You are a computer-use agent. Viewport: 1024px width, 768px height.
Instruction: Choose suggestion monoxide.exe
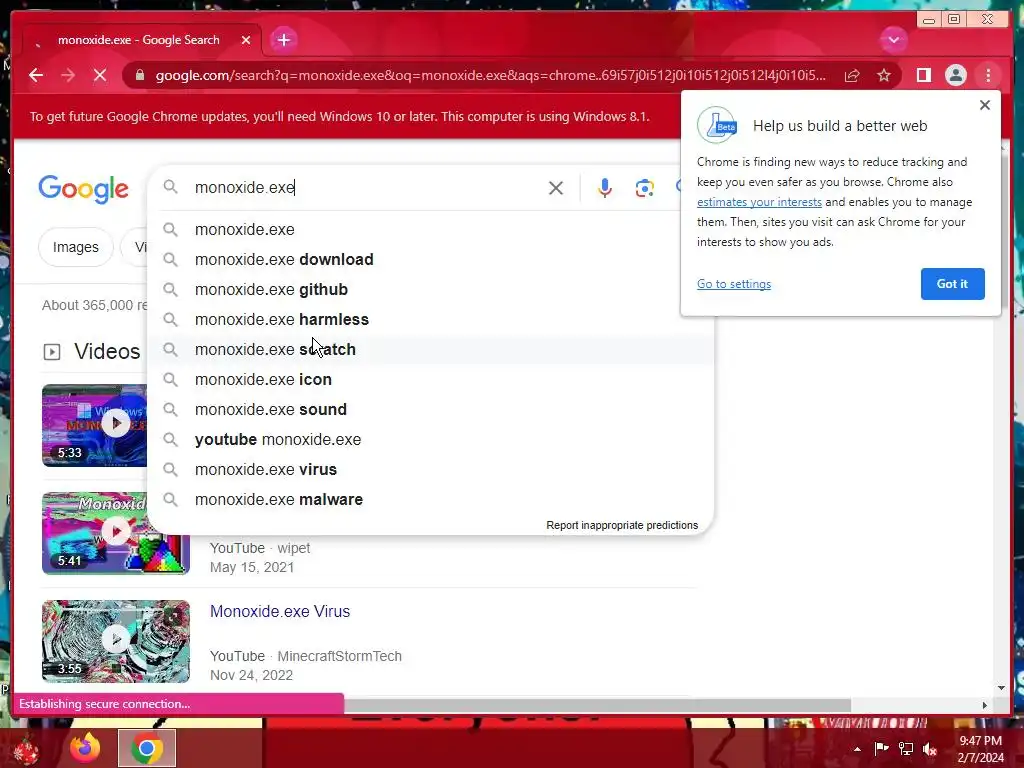coord(431,229)
